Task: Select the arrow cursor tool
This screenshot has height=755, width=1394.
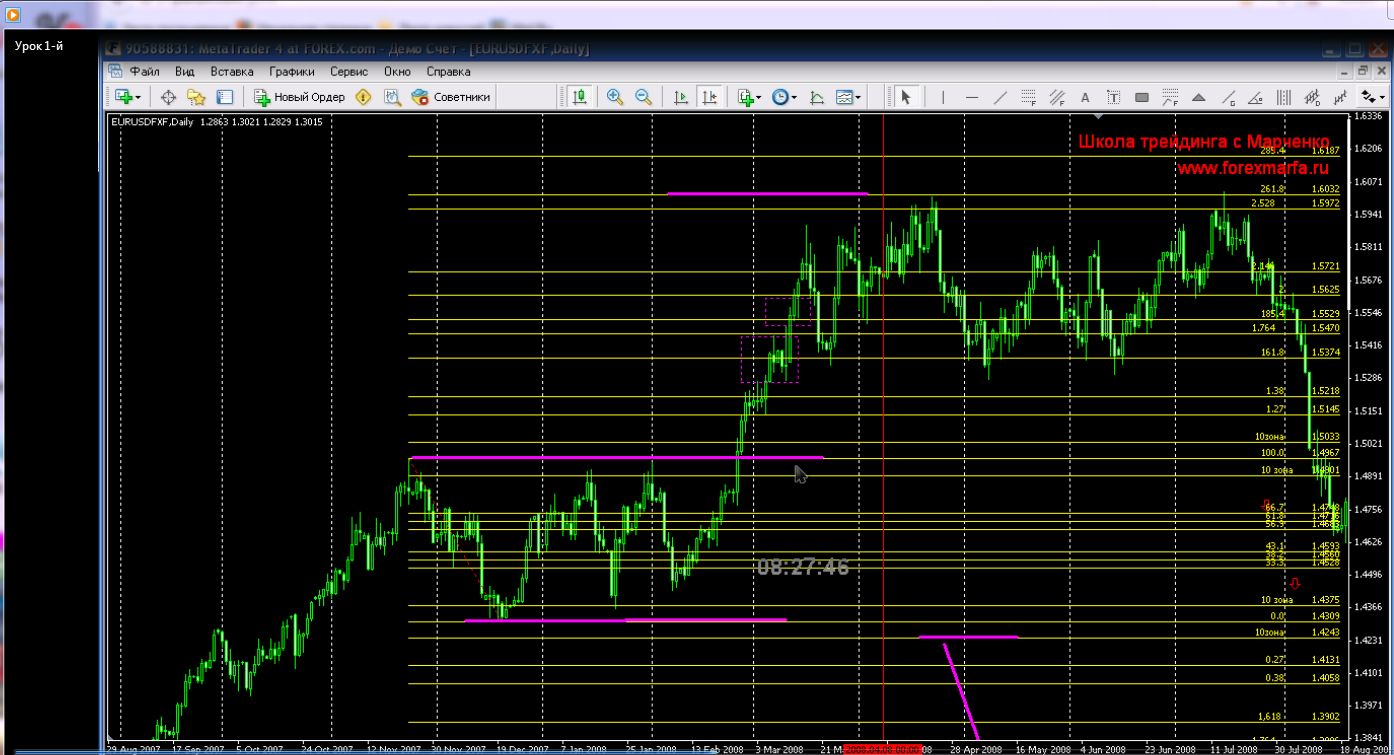Action: coord(906,97)
